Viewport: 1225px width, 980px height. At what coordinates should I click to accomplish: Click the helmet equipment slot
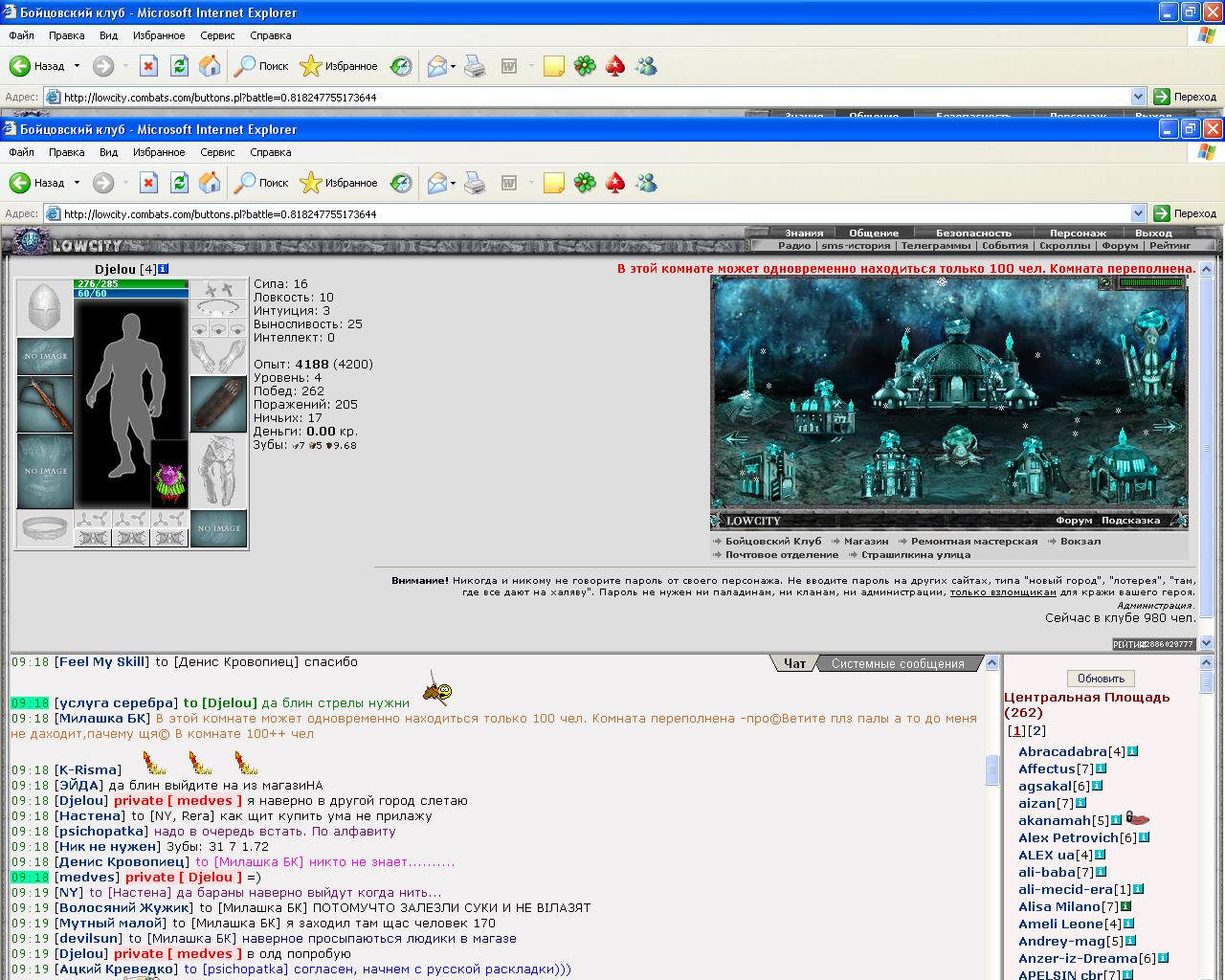point(45,308)
